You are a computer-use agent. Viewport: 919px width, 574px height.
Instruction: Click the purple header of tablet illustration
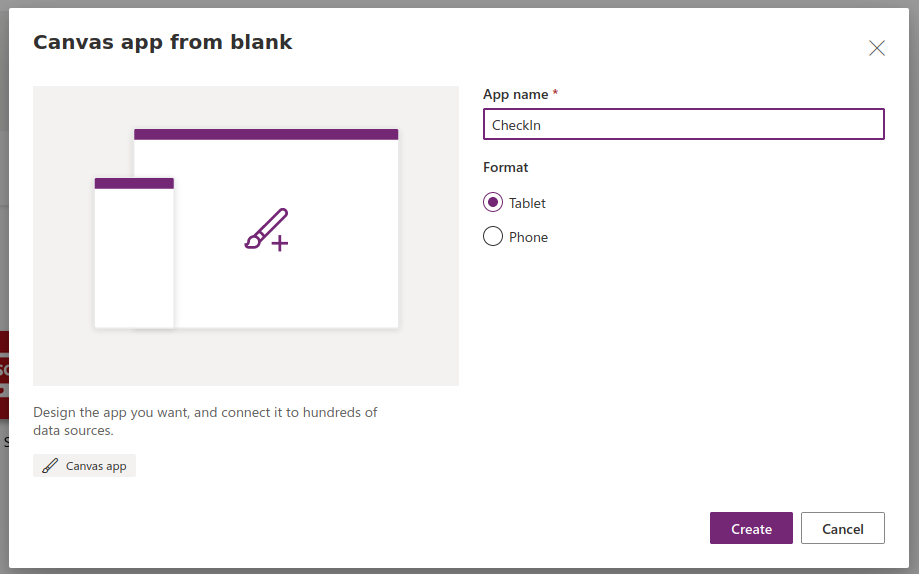point(266,134)
